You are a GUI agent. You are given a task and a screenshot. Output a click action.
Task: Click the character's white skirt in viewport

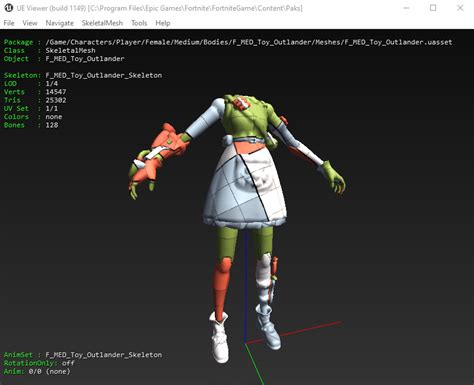coord(245,188)
